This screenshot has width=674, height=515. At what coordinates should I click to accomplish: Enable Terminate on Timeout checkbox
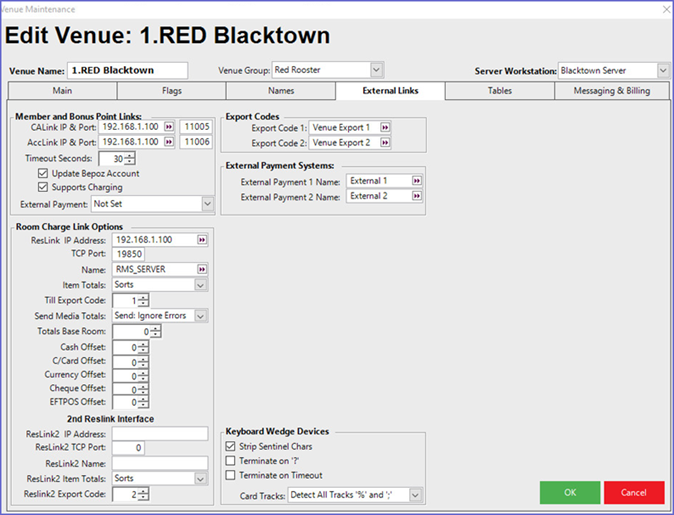coord(230,475)
